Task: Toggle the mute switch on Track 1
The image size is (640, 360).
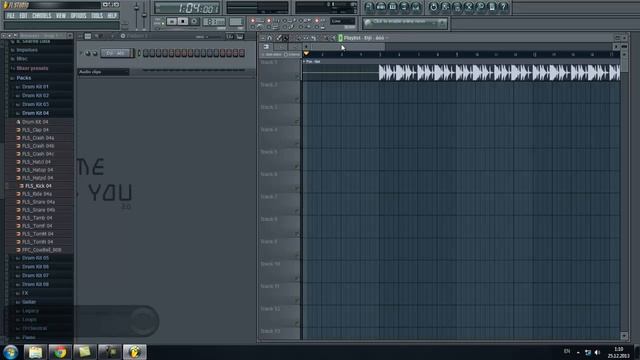Action: (x=297, y=76)
